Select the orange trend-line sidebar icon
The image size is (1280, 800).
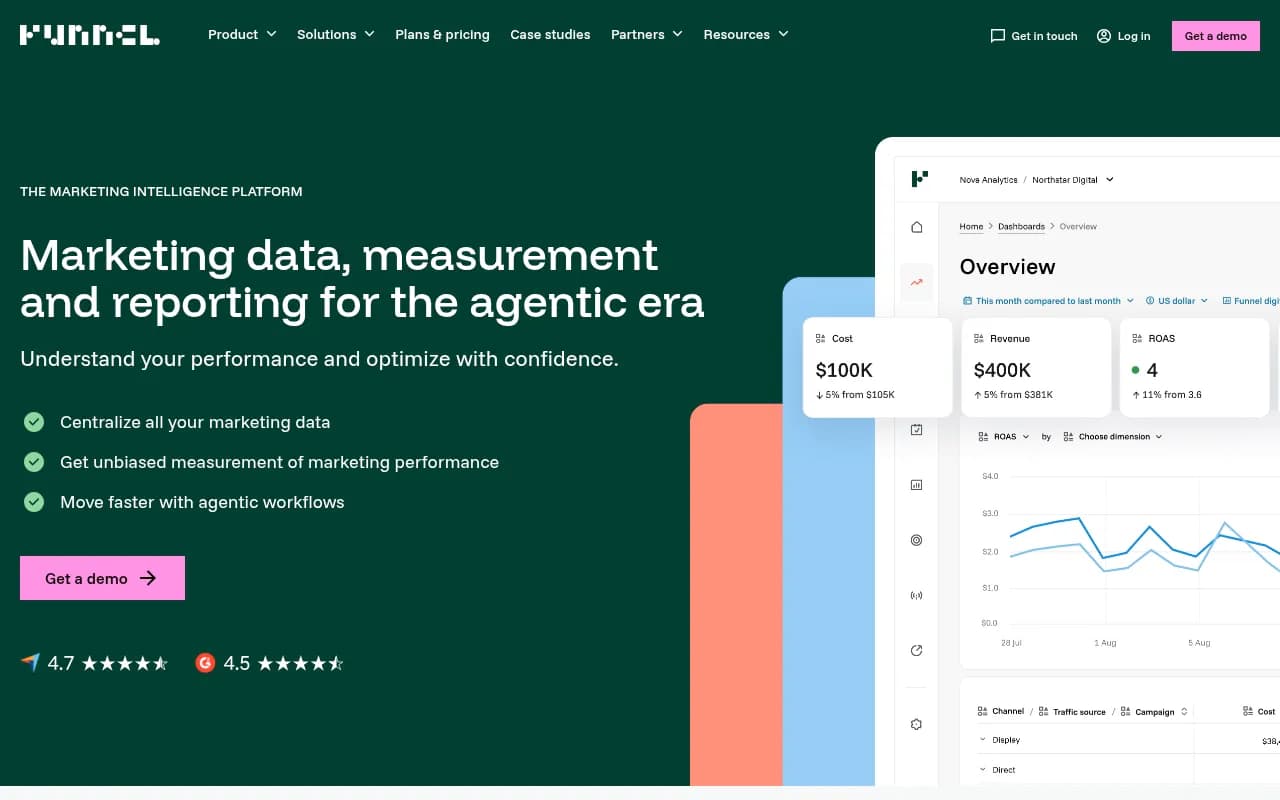[x=917, y=283]
